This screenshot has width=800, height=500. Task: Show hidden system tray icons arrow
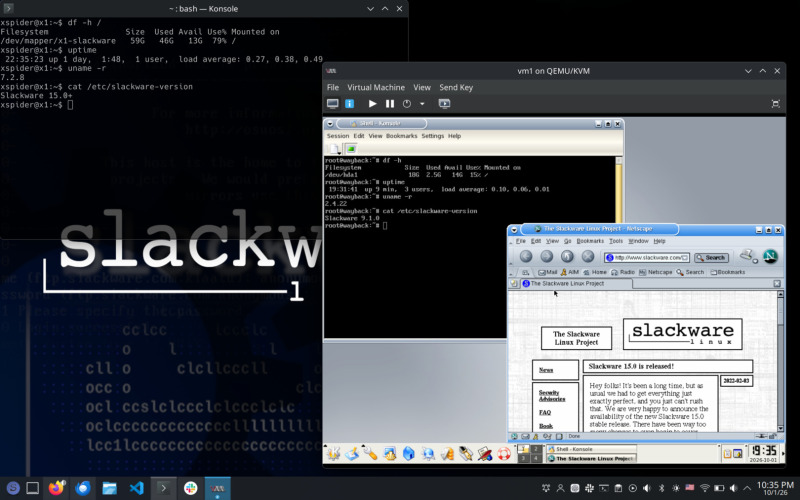747,488
